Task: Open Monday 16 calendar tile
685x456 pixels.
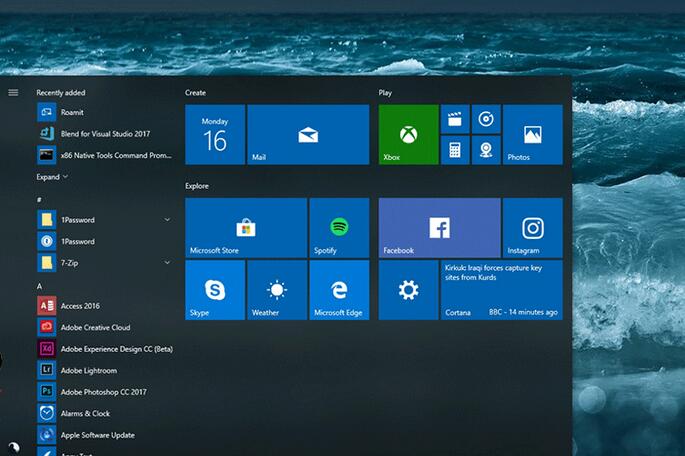Action: pyautogui.click(x=215, y=135)
